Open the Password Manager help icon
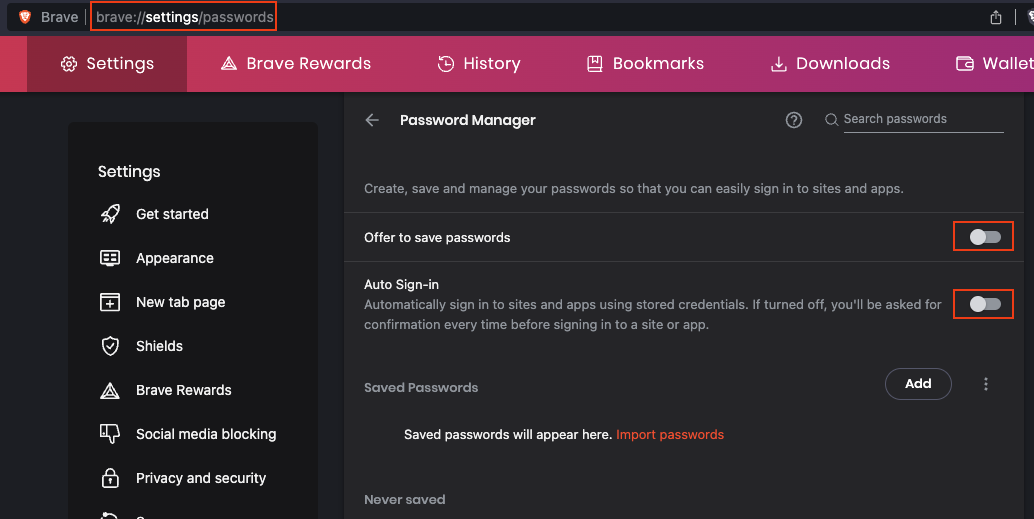 tap(794, 120)
